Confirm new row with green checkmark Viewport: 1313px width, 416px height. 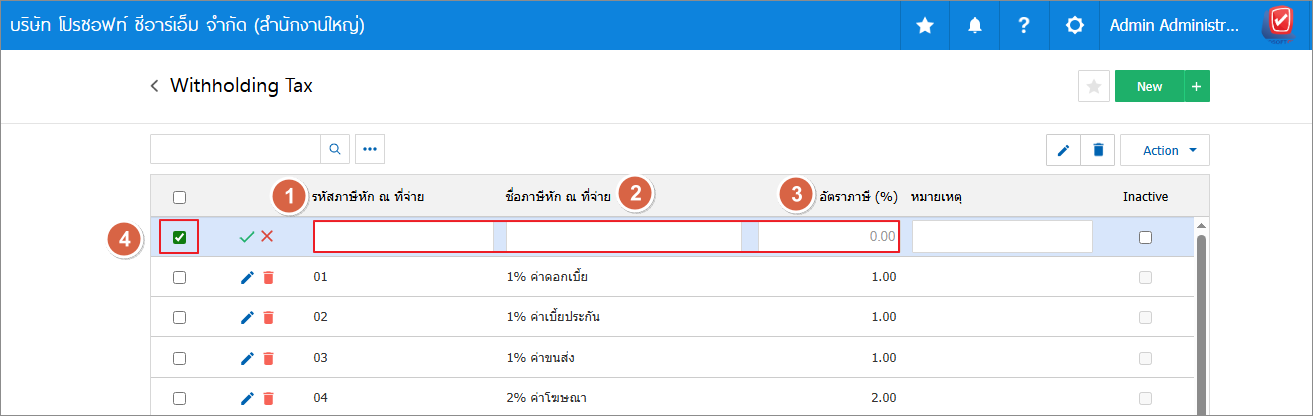tap(247, 237)
